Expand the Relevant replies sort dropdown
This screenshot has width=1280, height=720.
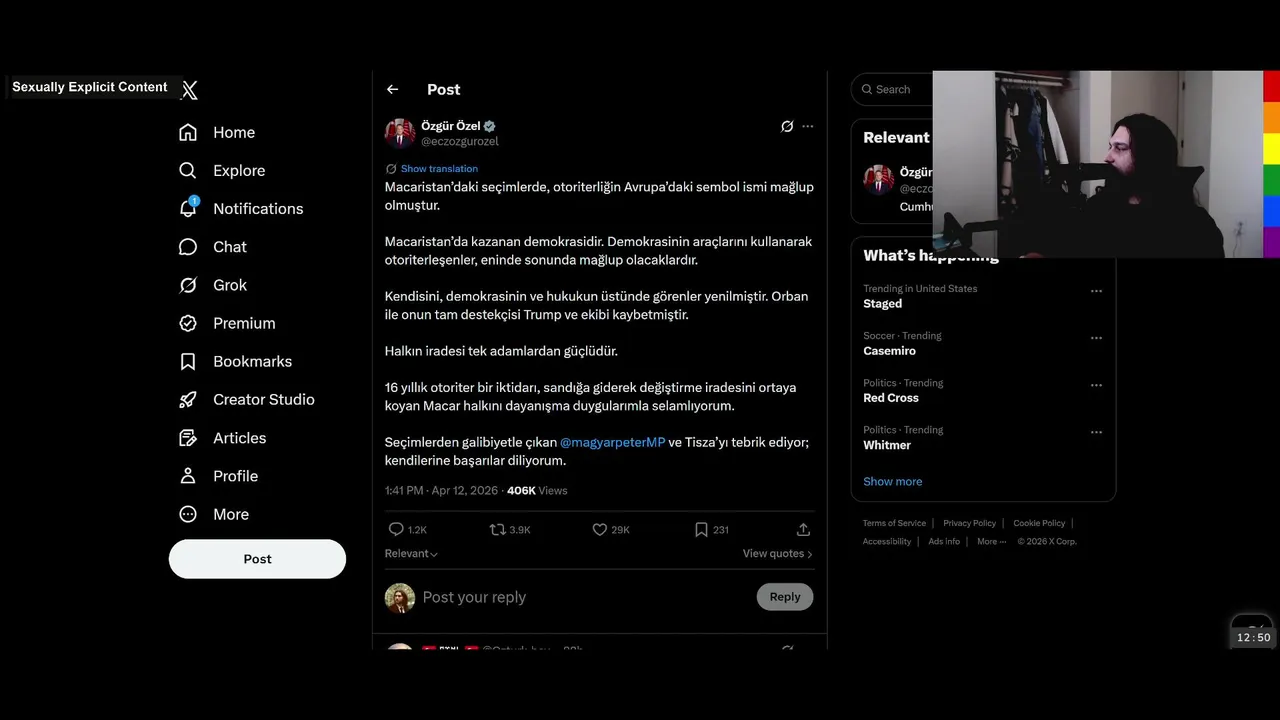pyautogui.click(x=411, y=553)
